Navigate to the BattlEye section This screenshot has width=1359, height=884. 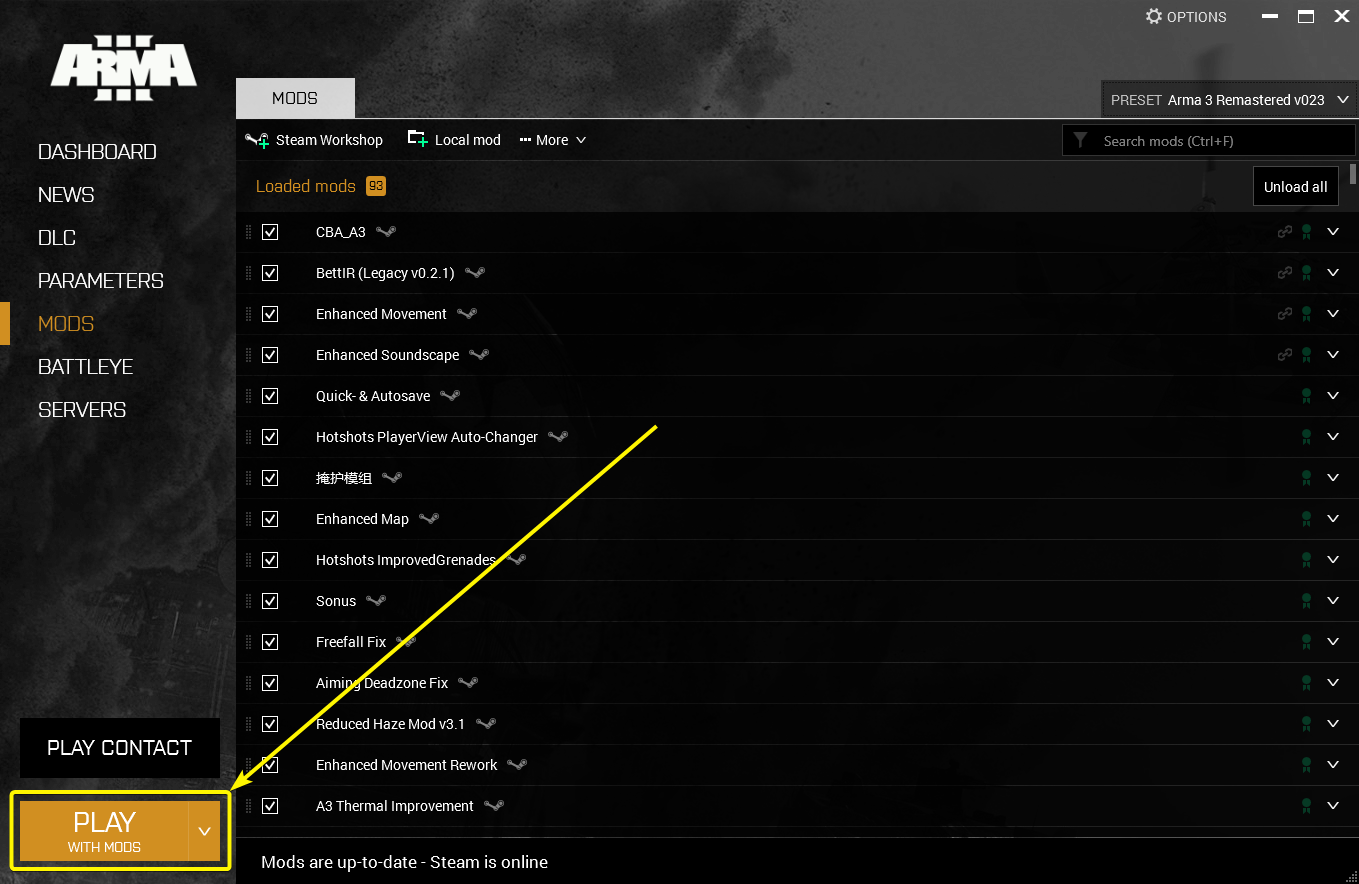(x=86, y=367)
